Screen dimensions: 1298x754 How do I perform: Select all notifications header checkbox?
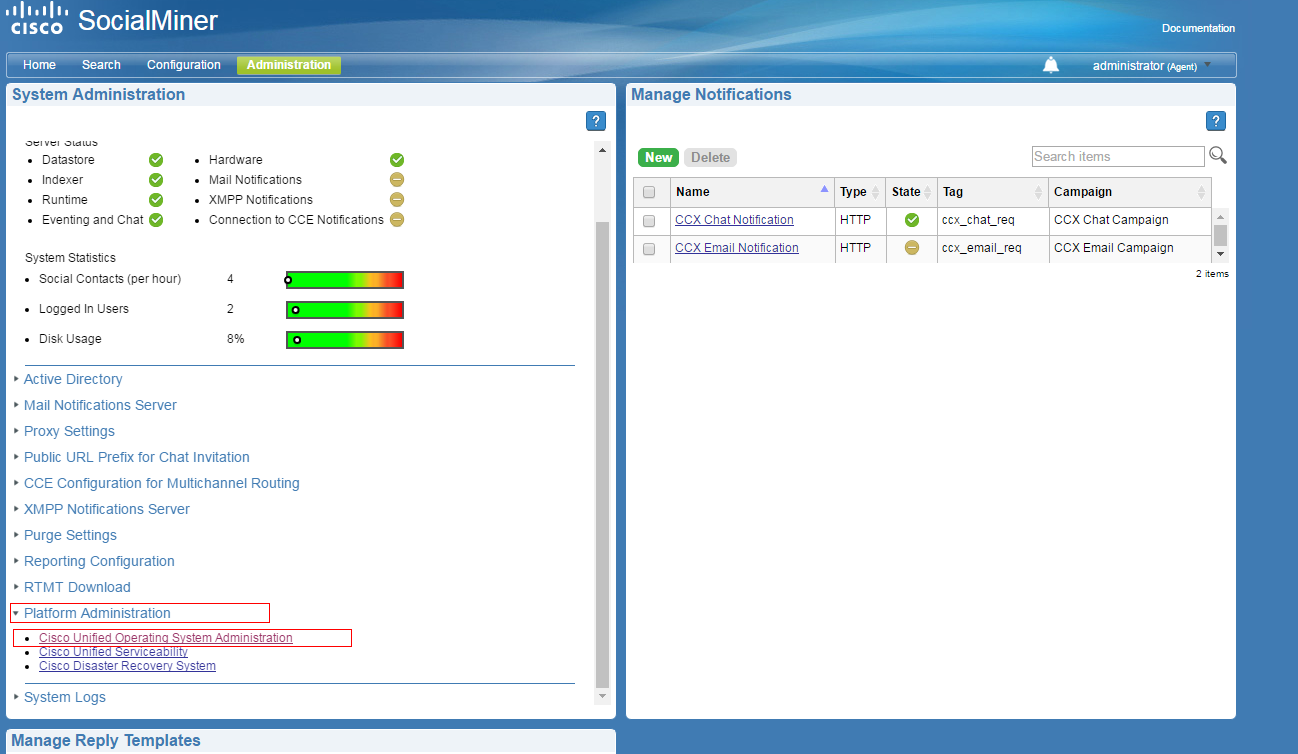tap(649, 192)
